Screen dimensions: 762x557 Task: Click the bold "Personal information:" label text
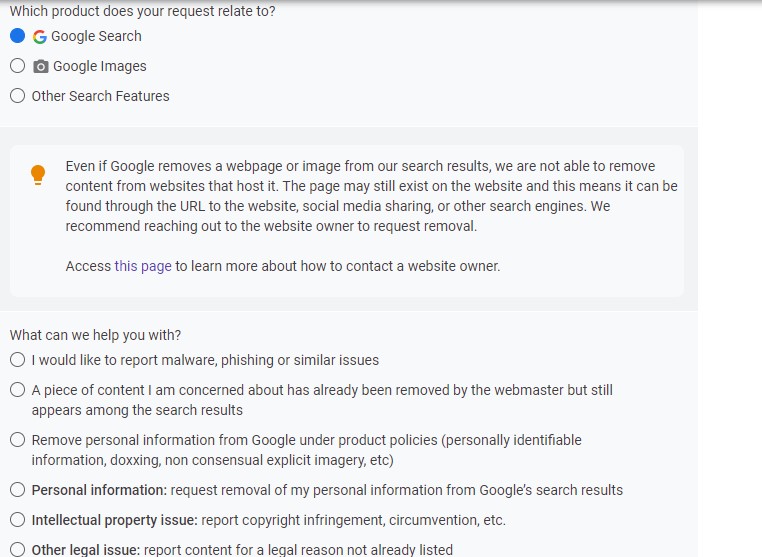[x=99, y=490]
